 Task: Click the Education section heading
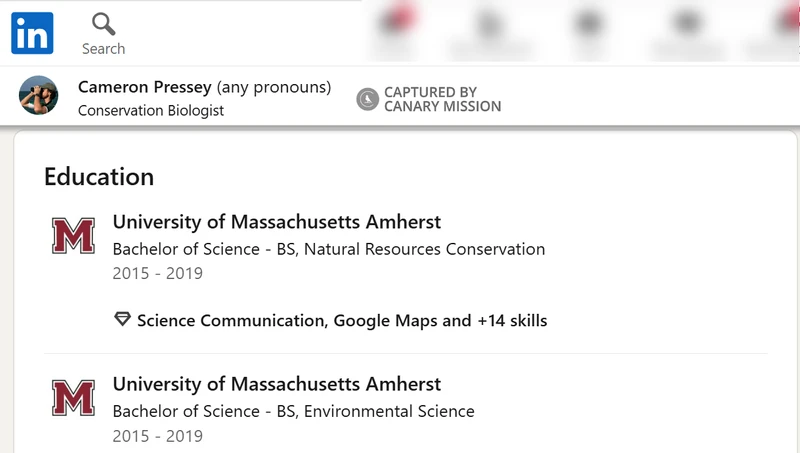(99, 177)
